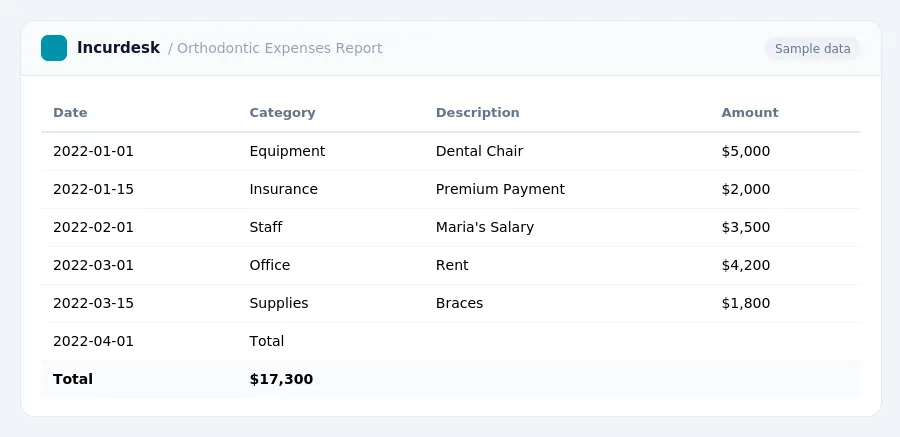900x437 pixels.
Task: Select the Supplies category cell
Action: click(278, 303)
